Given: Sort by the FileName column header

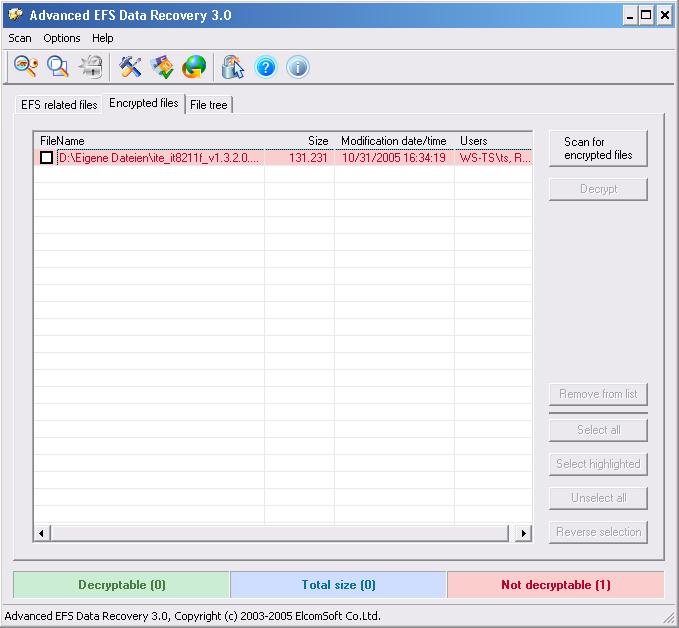Looking at the screenshot, I should pos(149,141).
